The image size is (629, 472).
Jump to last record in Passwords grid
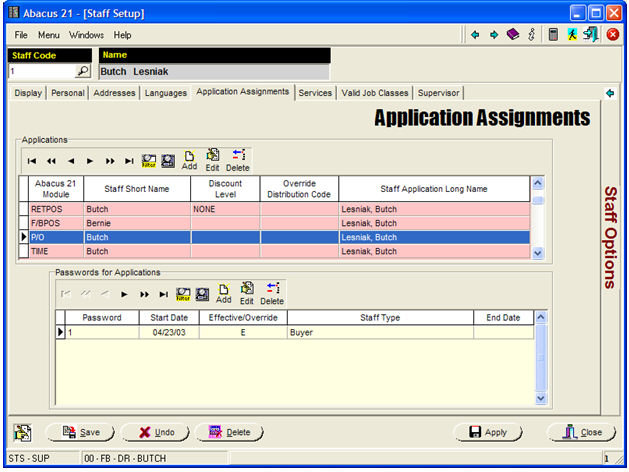coord(163,294)
